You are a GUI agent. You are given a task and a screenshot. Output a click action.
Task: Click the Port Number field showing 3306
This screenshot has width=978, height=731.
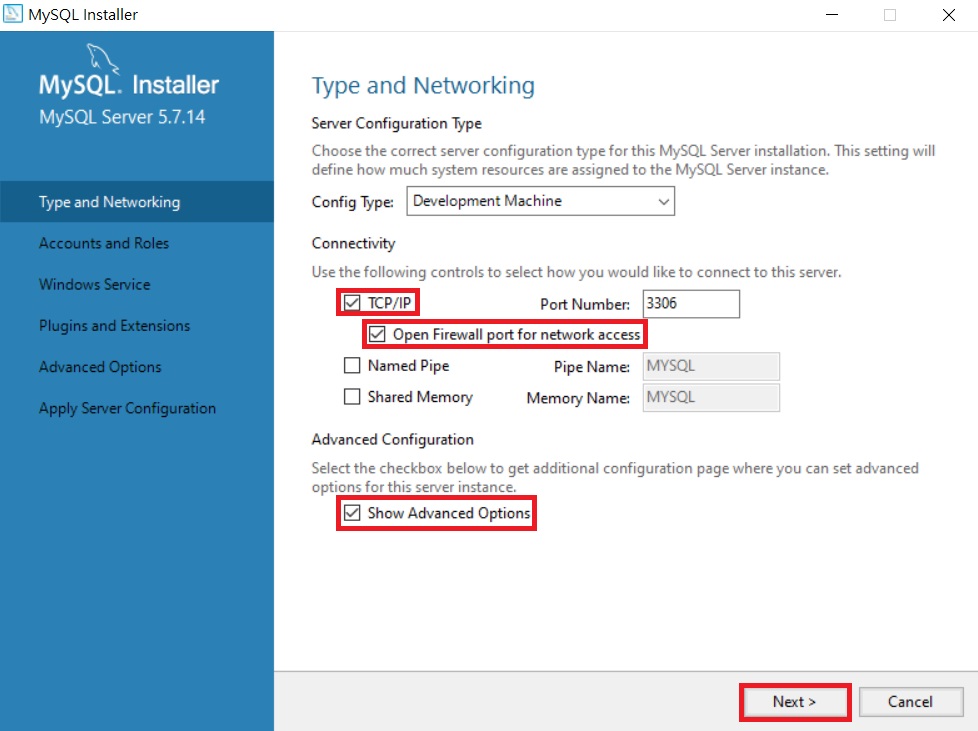691,304
